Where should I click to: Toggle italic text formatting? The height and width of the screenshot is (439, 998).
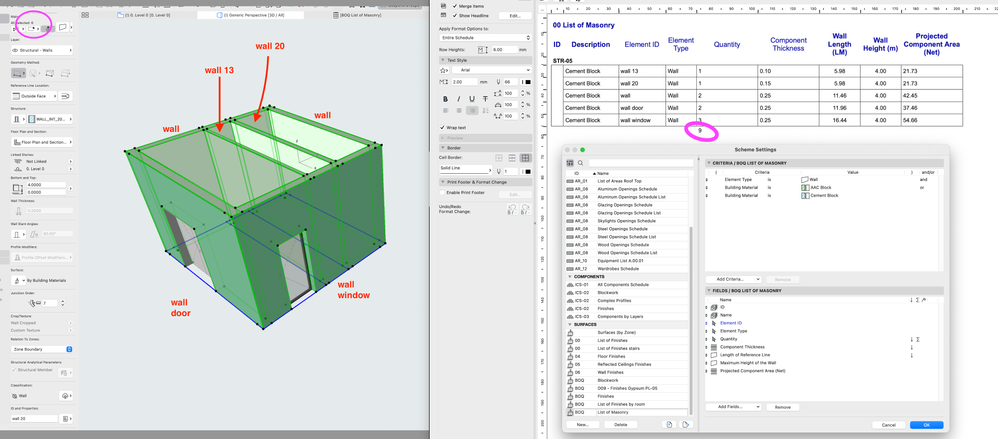coord(459,99)
